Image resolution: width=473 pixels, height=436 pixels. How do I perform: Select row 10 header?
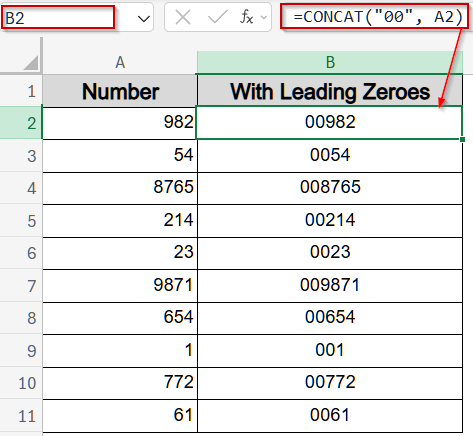[21, 383]
